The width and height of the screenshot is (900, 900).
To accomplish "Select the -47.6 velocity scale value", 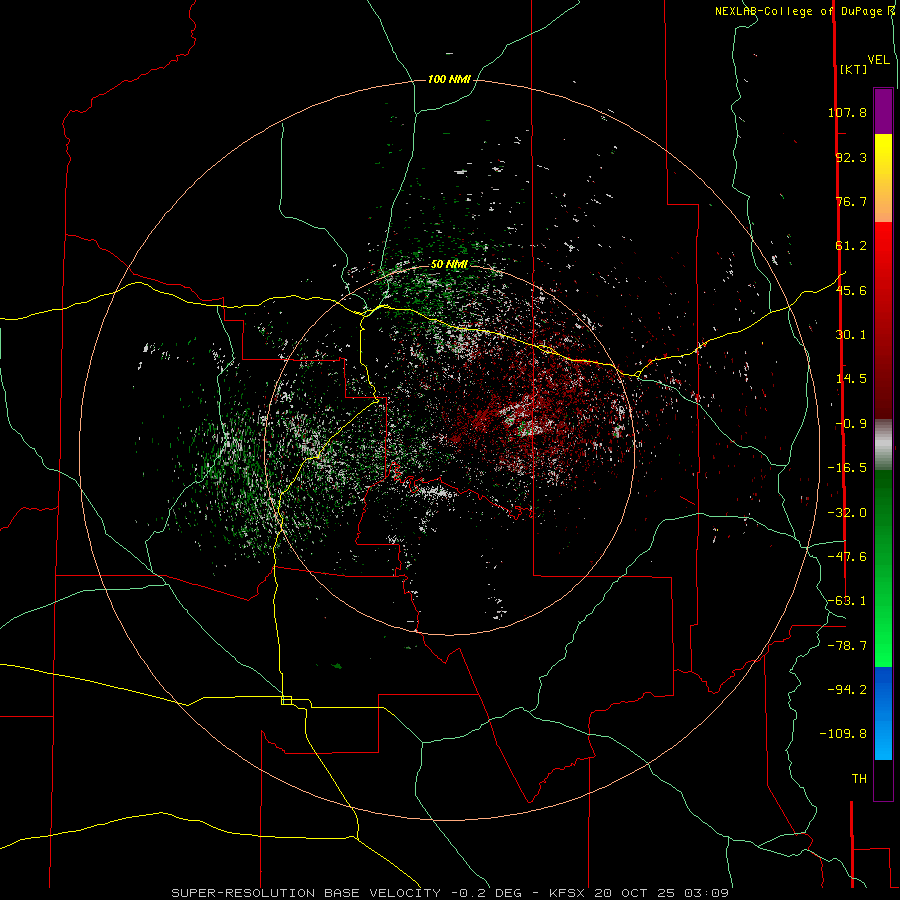I will coord(847,557).
